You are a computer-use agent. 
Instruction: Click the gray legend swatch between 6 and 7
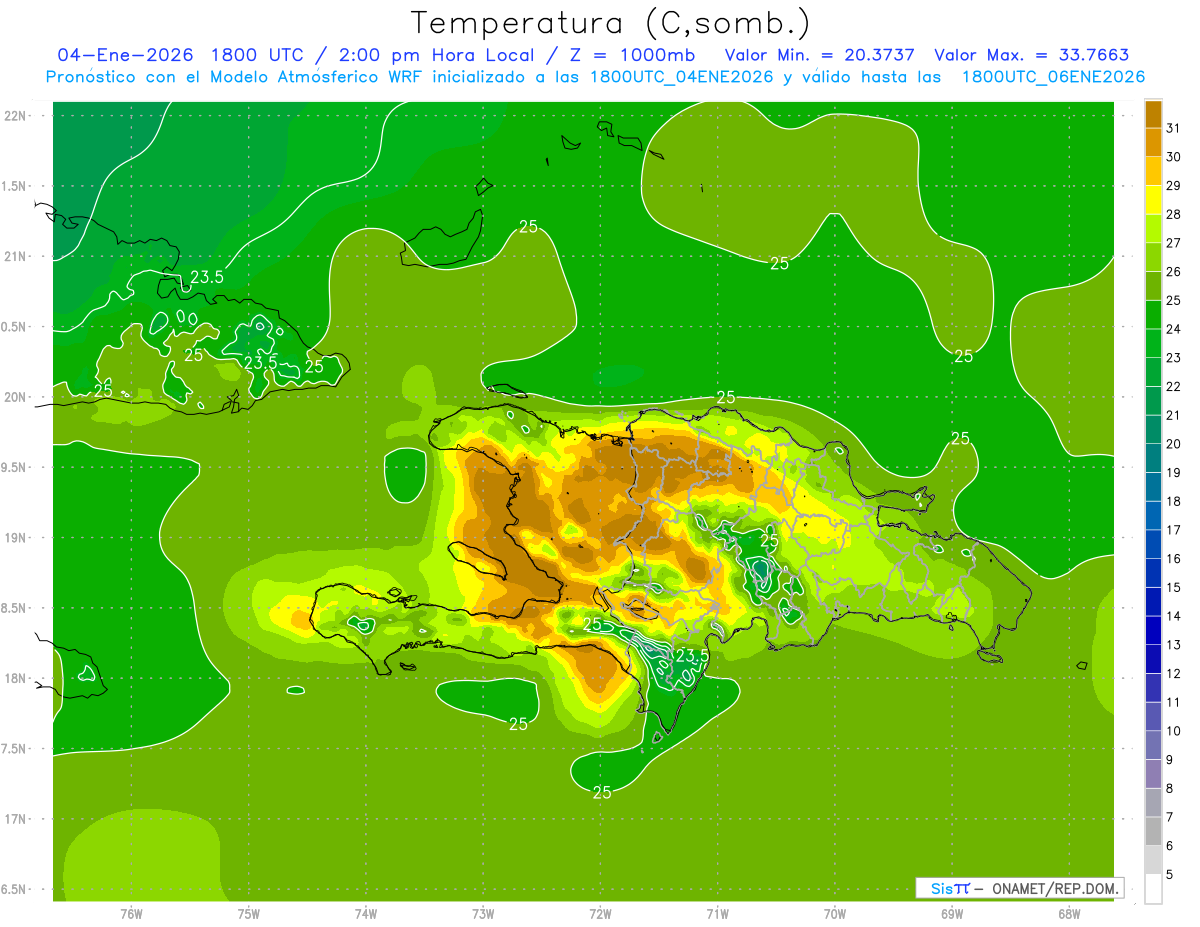(x=1153, y=831)
